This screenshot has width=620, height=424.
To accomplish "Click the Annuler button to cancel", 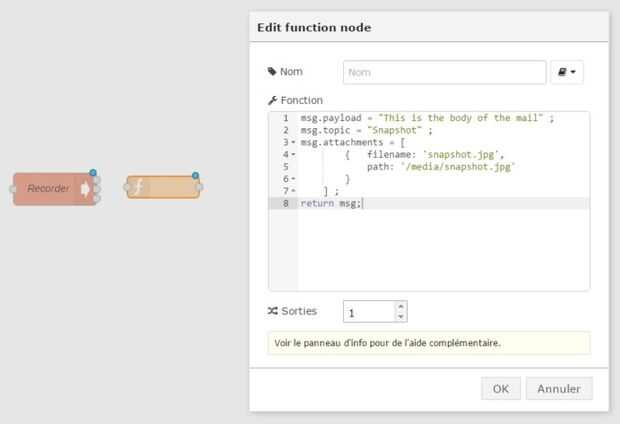I will pyautogui.click(x=559, y=388).
